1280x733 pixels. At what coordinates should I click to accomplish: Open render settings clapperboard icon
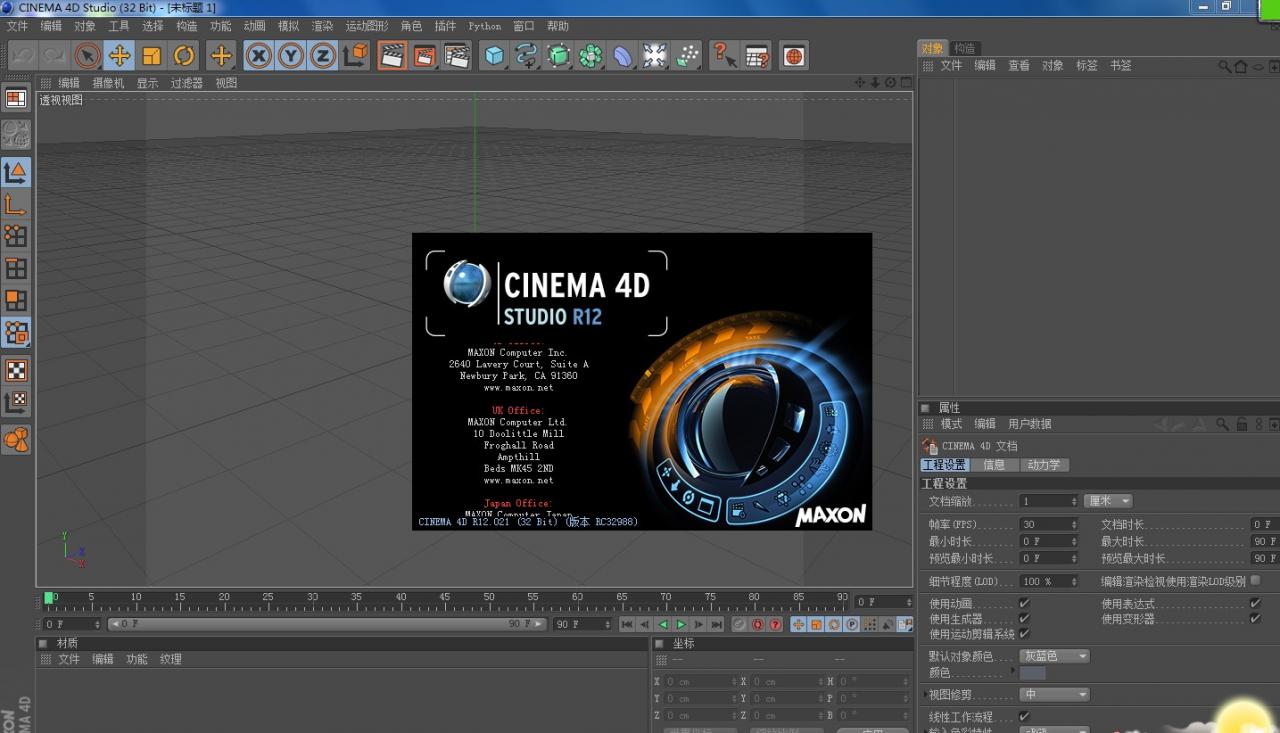457,56
